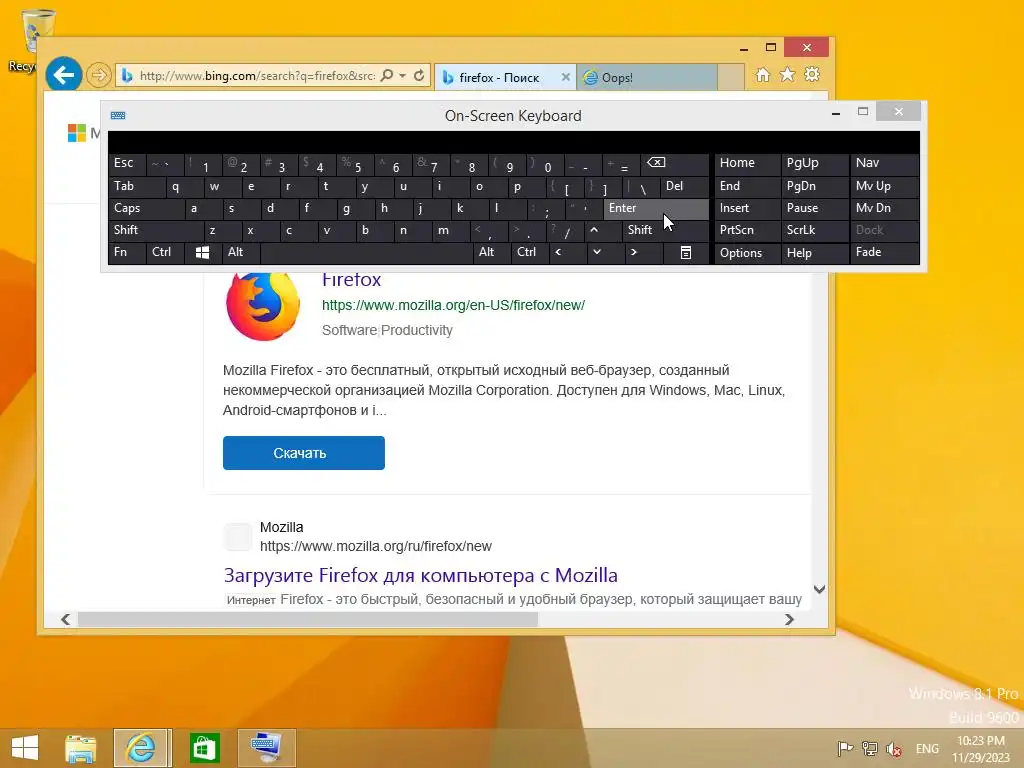Click the mozilla.org/ru/firefox/new URL text
Viewport: 1024px width, 768px height.
(x=376, y=546)
